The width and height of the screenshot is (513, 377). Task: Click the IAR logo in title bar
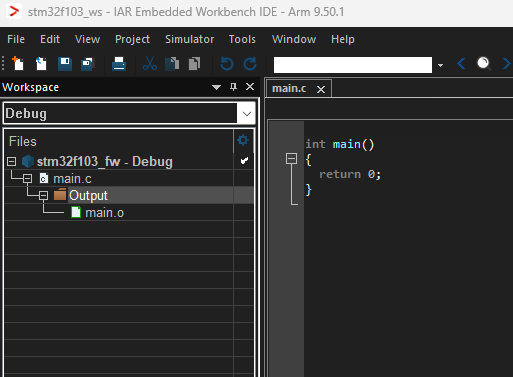14,12
